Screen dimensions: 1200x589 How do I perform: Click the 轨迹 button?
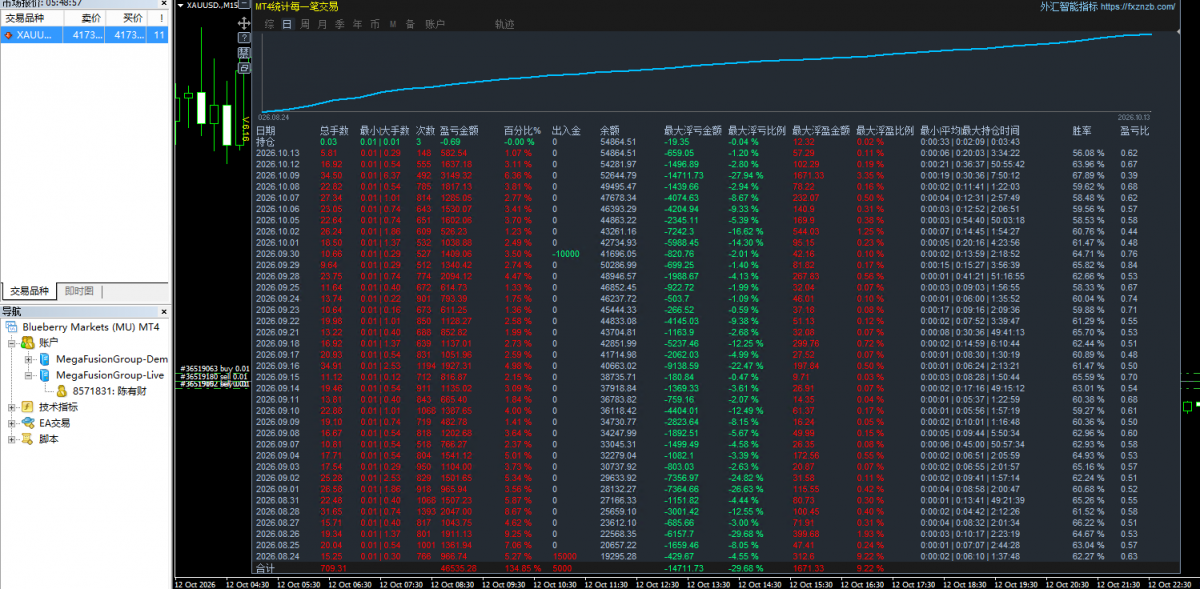[x=505, y=23]
